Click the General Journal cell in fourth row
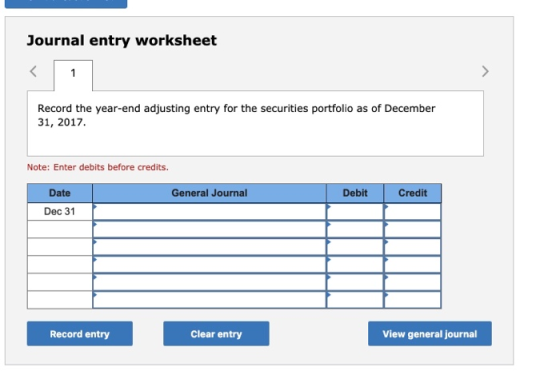The height and width of the screenshot is (375, 560). [x=209, y=264]
